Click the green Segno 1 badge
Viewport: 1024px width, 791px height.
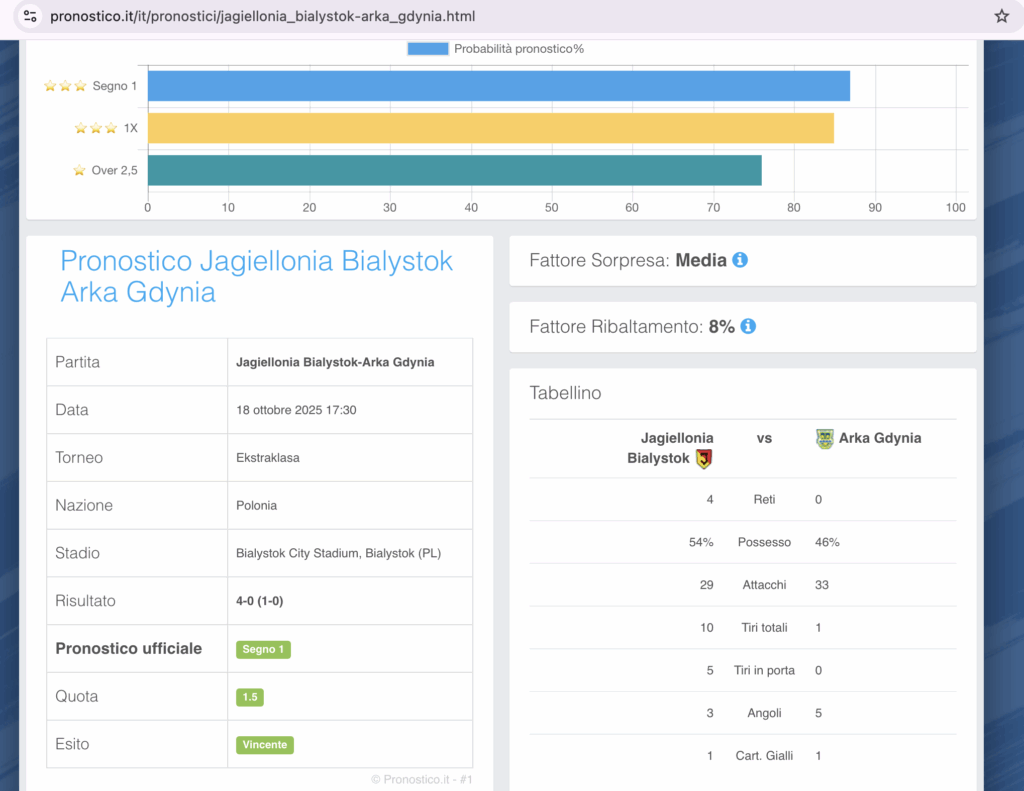[x=263, y=649]
